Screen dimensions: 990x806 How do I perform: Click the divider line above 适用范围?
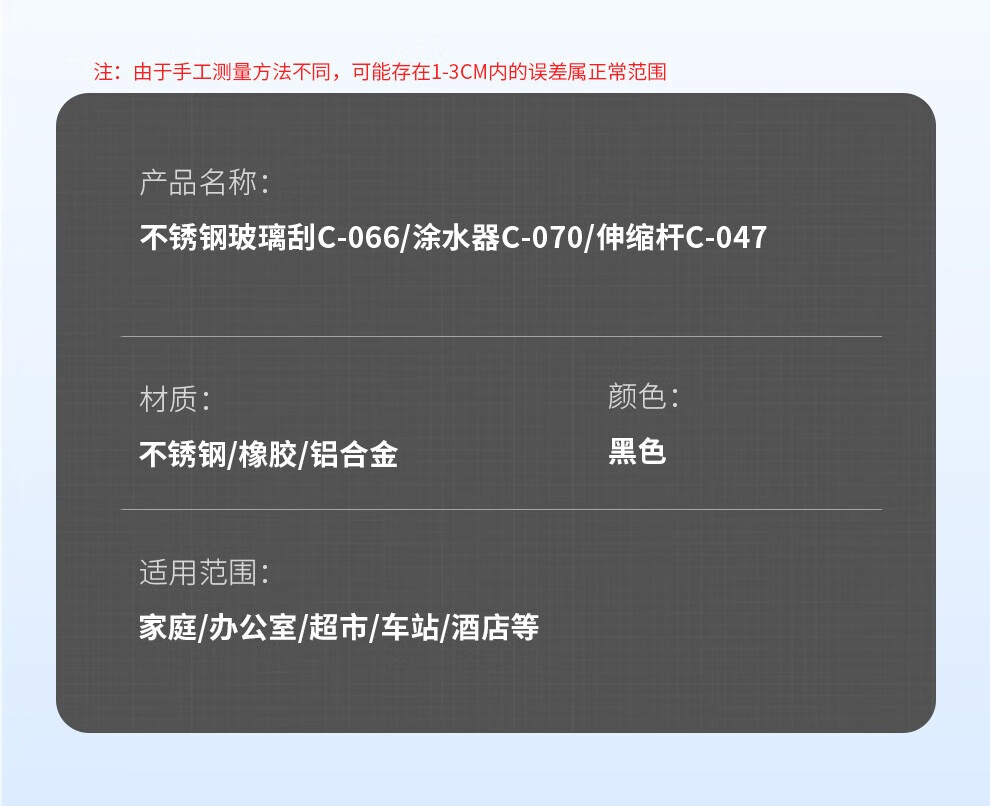pyautogui.click(x=501, y=509)
